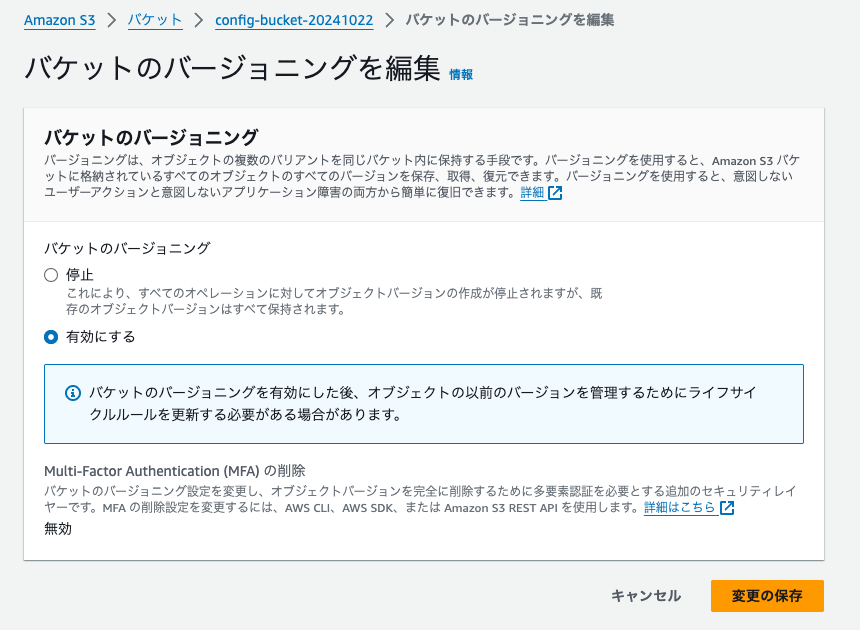The height and width of the screenshot is (630, 860).
Task: Click breadcrumb text バケットのバージョニングを編集
Action: (510, 20)
